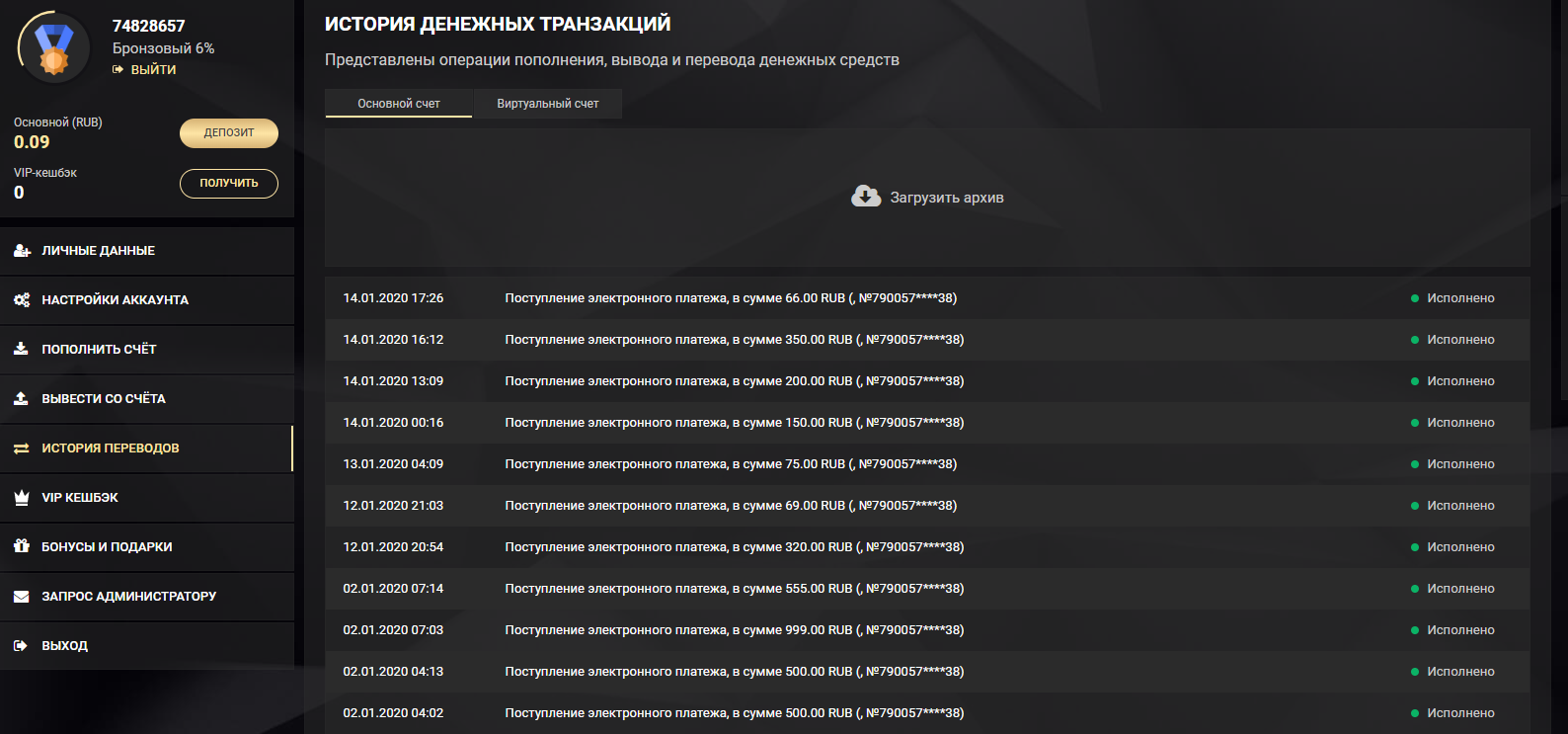Screen dimensions: 1568x734
Task: Click the 69.00 RUB payment description
Action: click(x=731, y=506)
